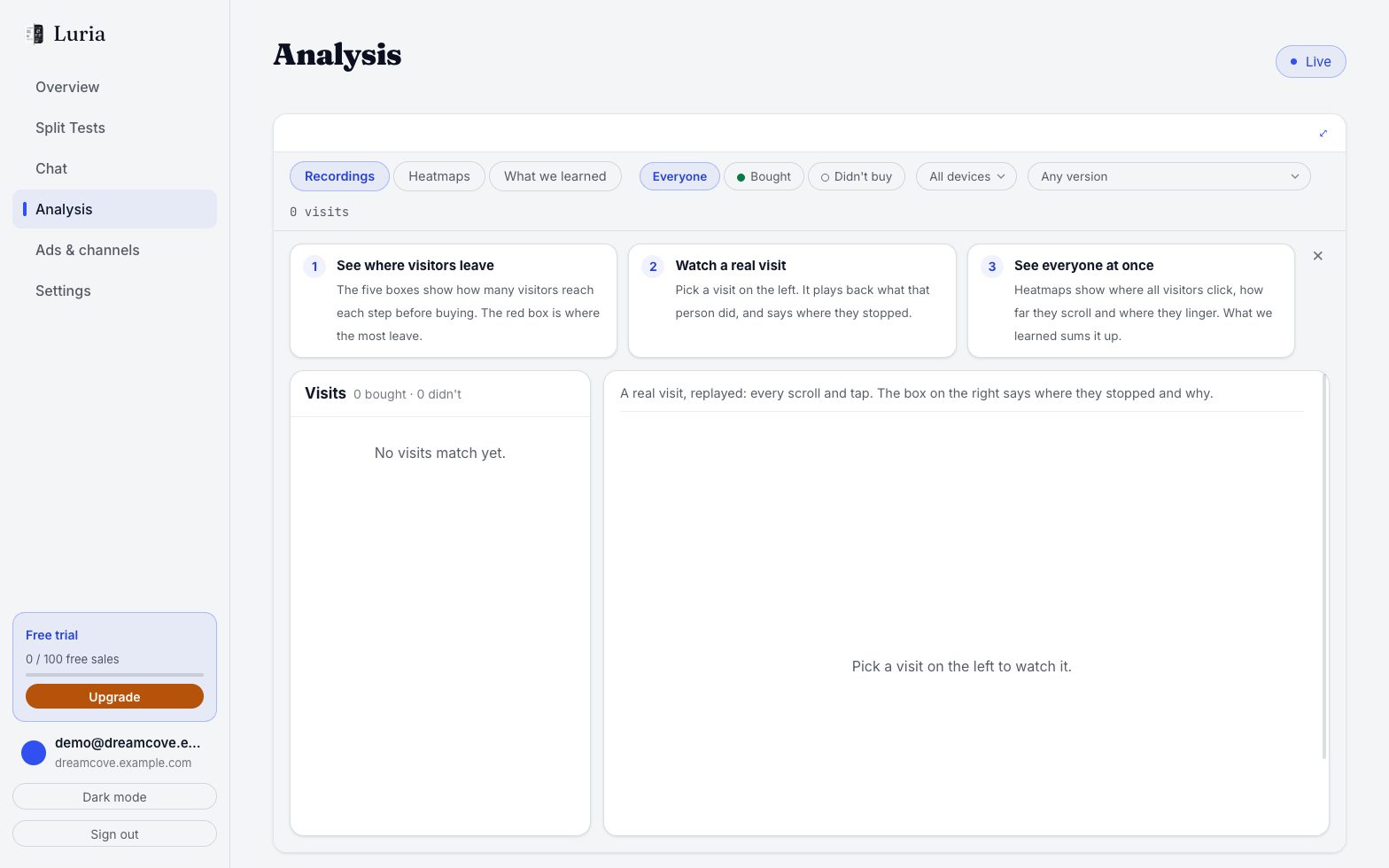Image resolution: width=1389 pixels, height=868 pixels.
Task: Expand the analysis panel to fullscreen
Action: [1323, 134]
